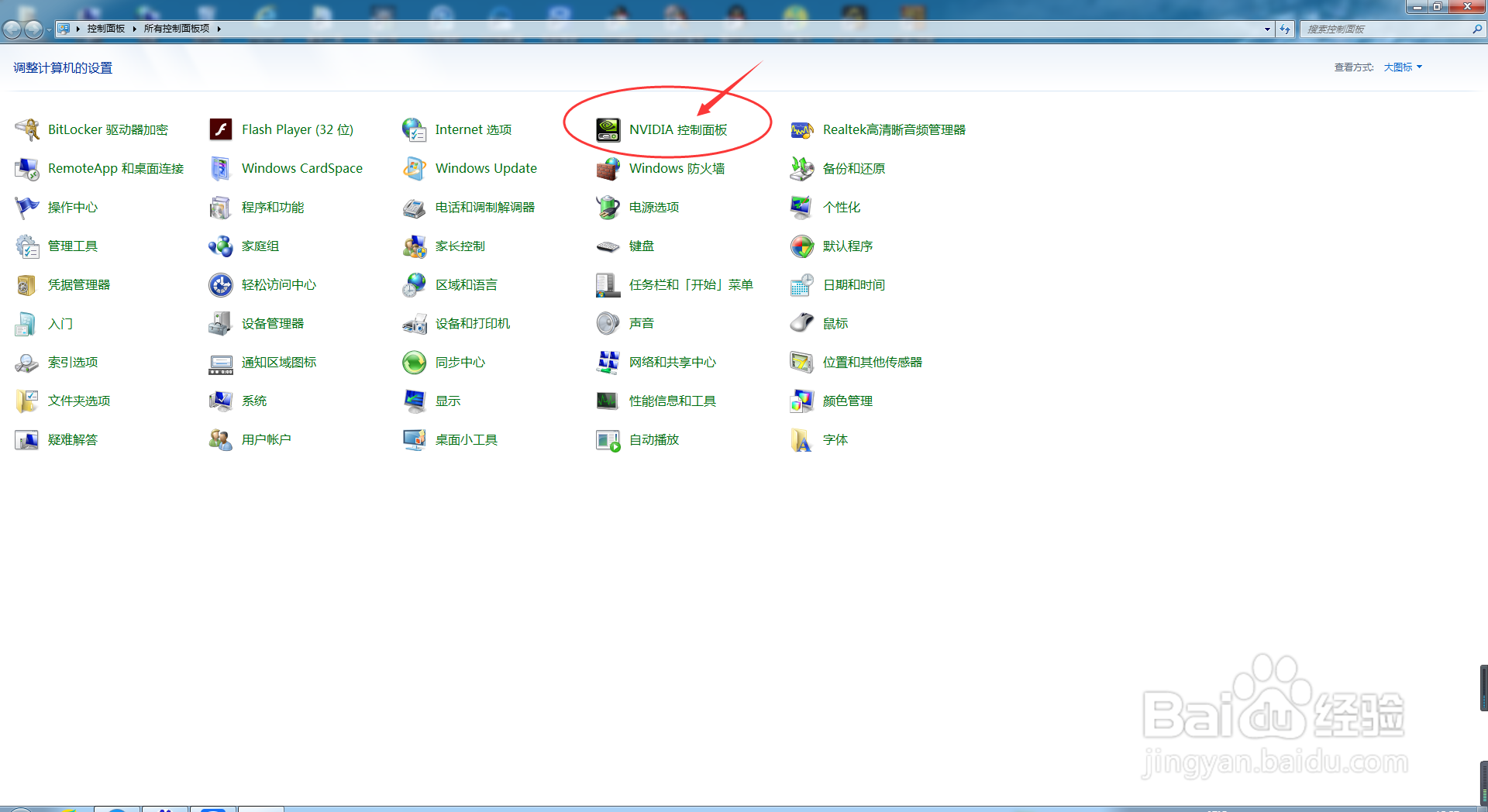1488x812 pixels.
Task: Open 显示 link
Action: (x=448, y=401)
